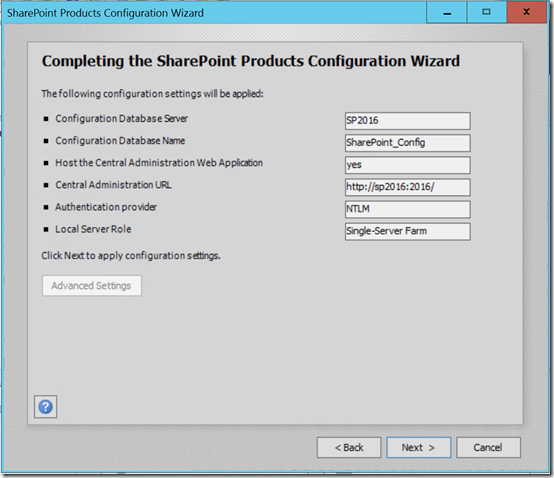Image resolution: width=554 pixels, height=478 pixels.
Task: Click the 'Central Administration URL' label
Action: pos(113,185)
